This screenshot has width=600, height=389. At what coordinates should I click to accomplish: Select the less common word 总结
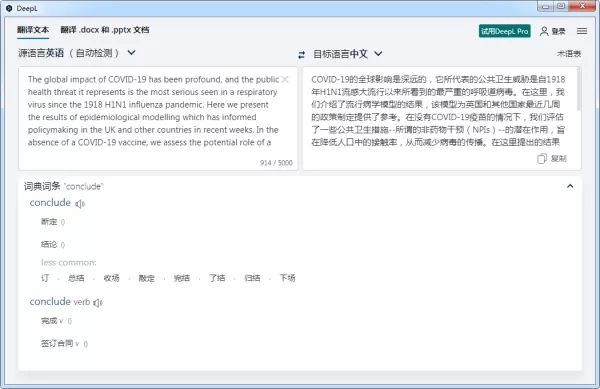[x=76, y=278]
